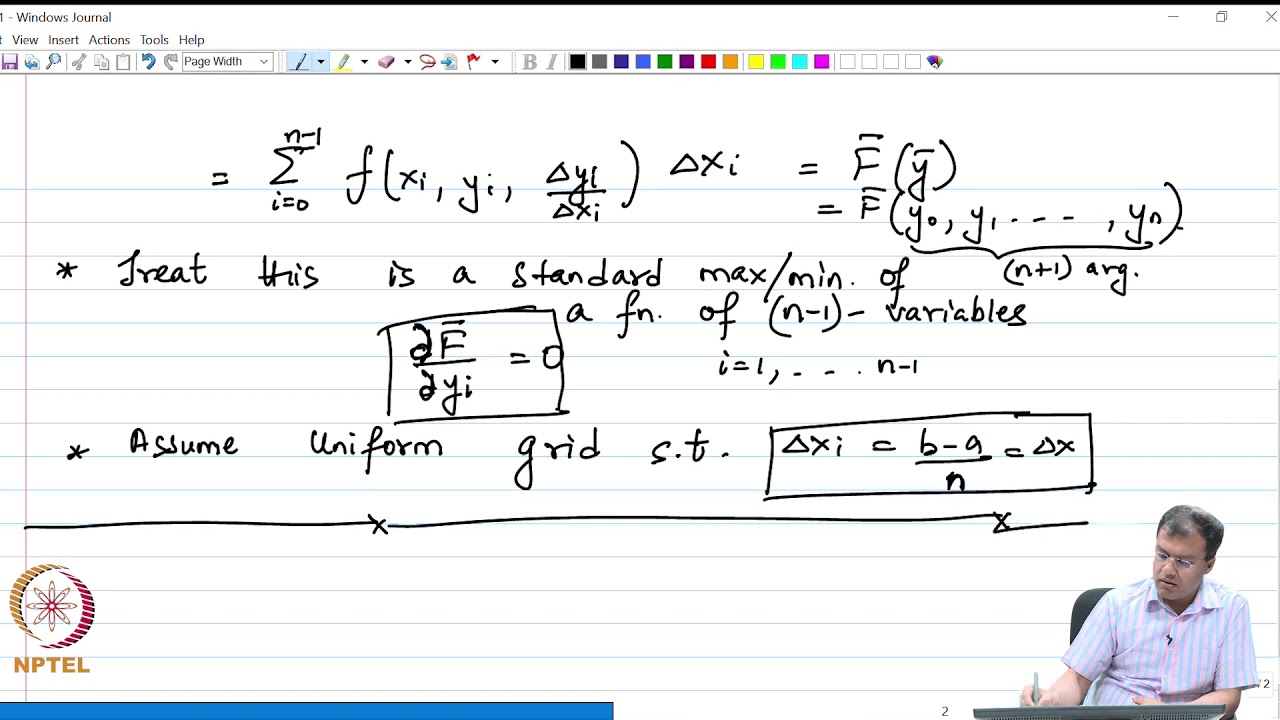
Task: Click the Save icon in toolbar
Action: pyautogui.click(x=10, y=62)
